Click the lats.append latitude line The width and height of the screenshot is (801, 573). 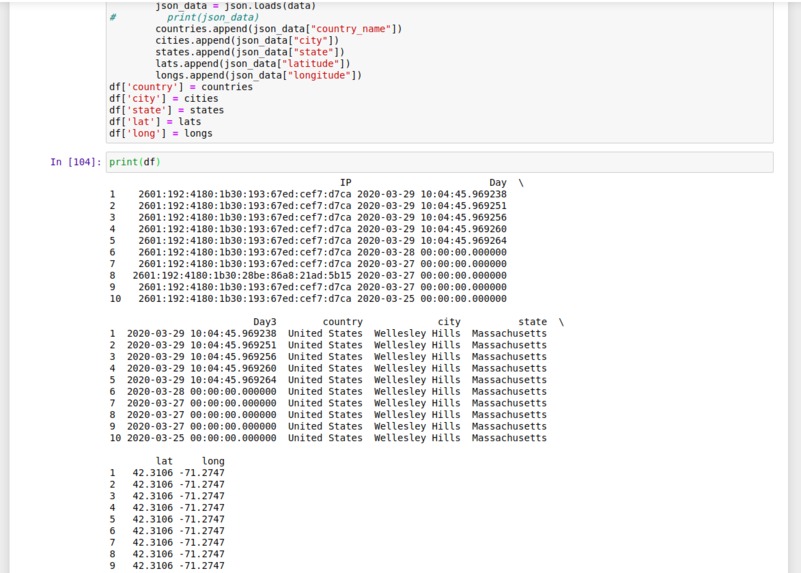253,63
